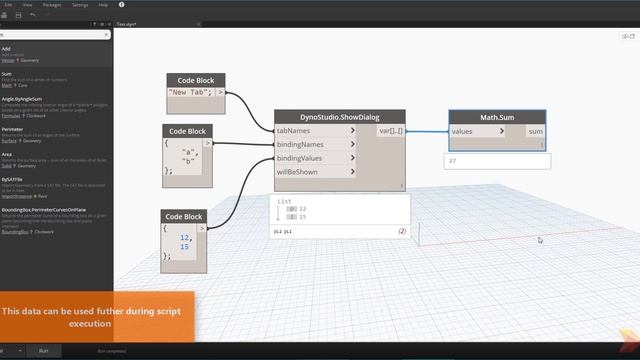Click the list count (2) in preview
640x360 pixels.
(x=402, y=231)
